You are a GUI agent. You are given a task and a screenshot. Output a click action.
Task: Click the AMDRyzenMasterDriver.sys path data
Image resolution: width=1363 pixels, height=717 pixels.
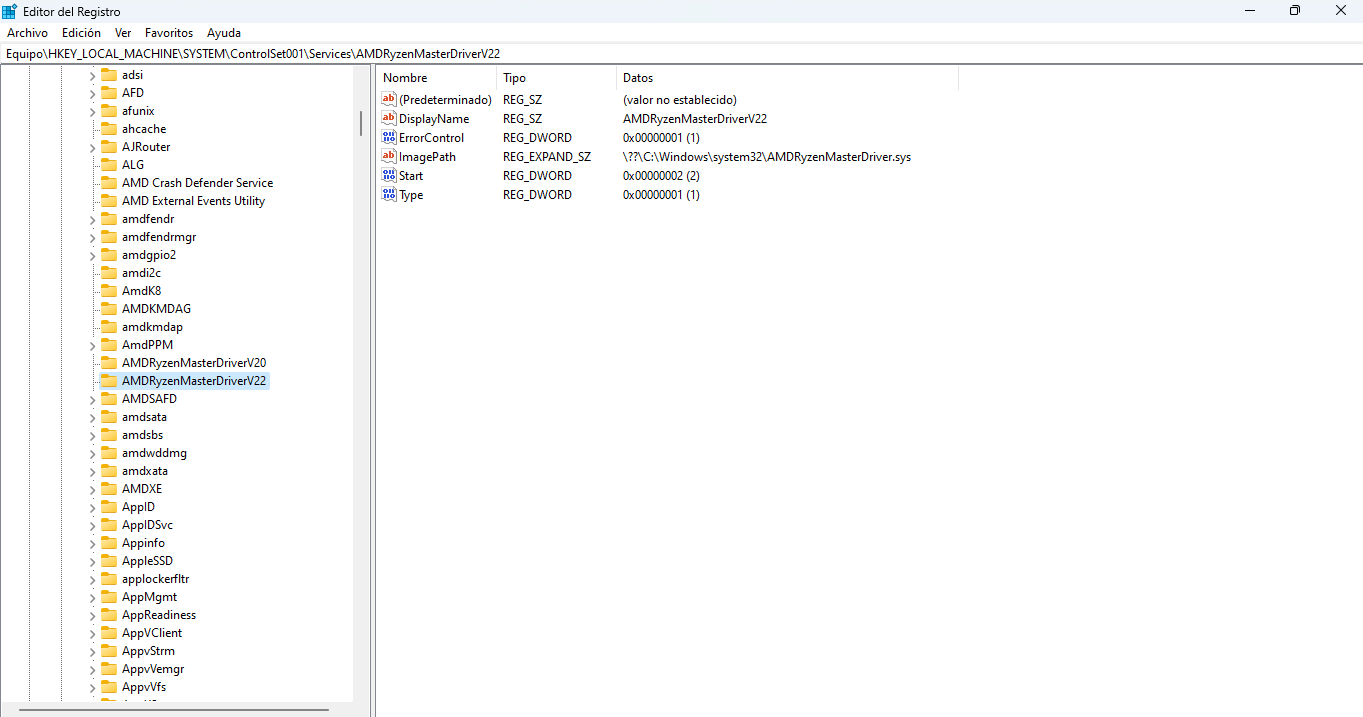(x=767, y=157)
